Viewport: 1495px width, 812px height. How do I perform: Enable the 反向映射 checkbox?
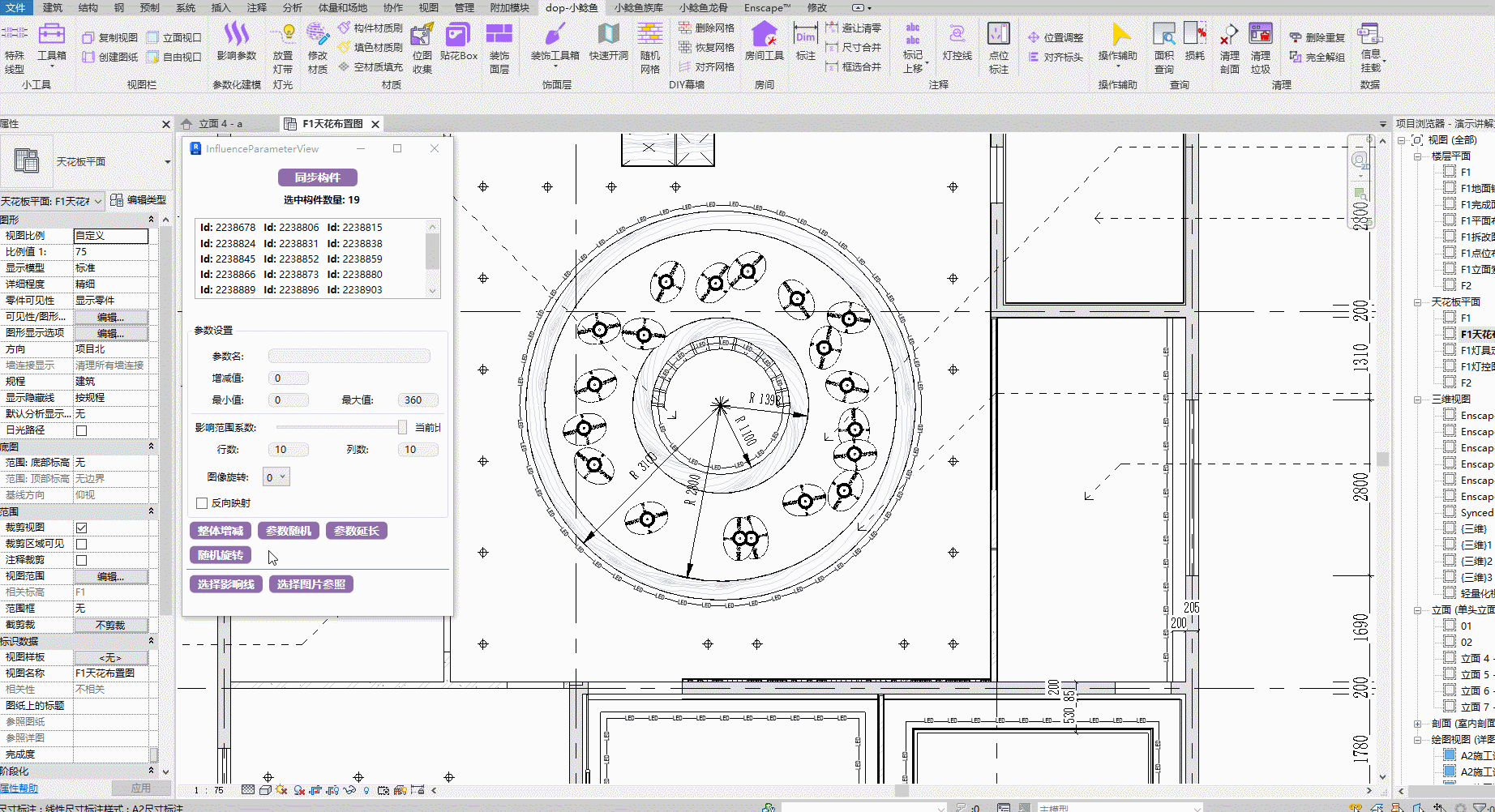point(203,503)
